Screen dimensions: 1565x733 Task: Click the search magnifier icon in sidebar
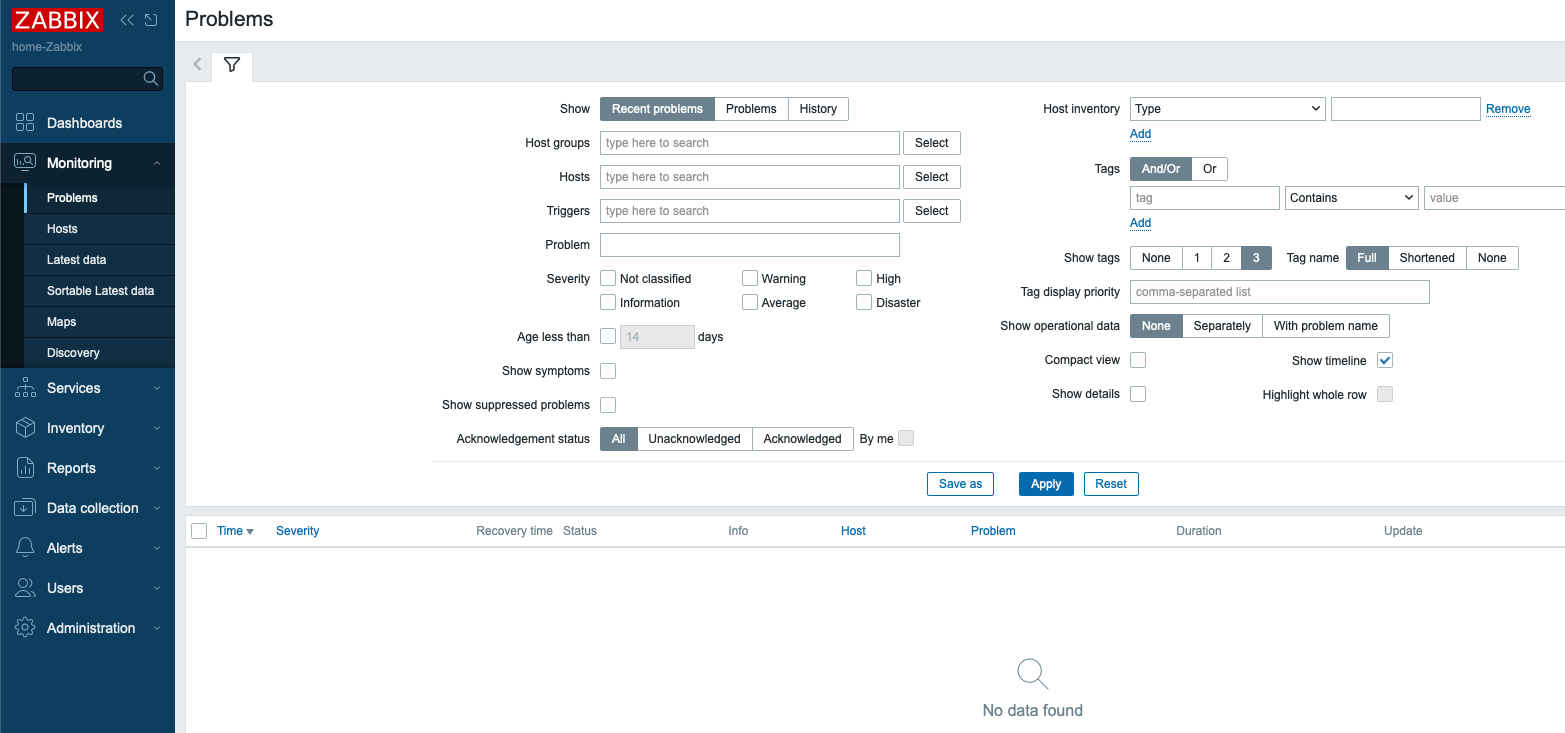coord(151,78)
